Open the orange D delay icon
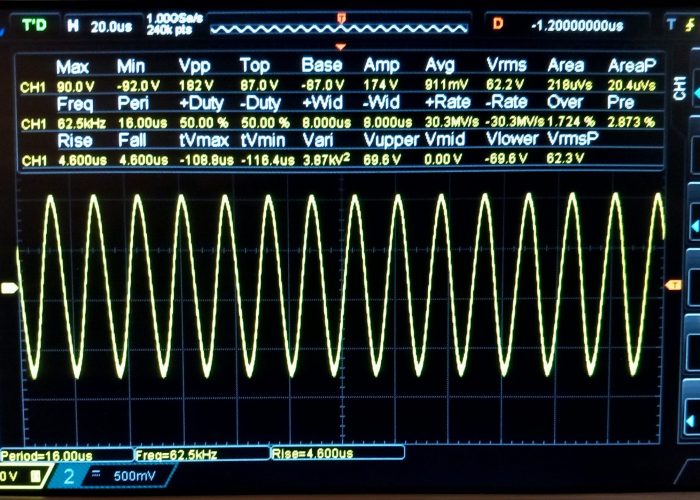Viewport: 700px width, 500px height. (498, 23)
